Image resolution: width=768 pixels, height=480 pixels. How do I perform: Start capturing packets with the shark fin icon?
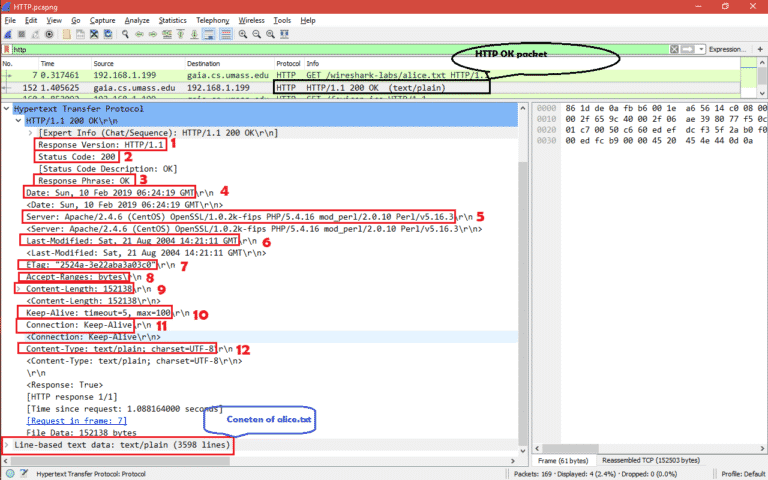8,34
